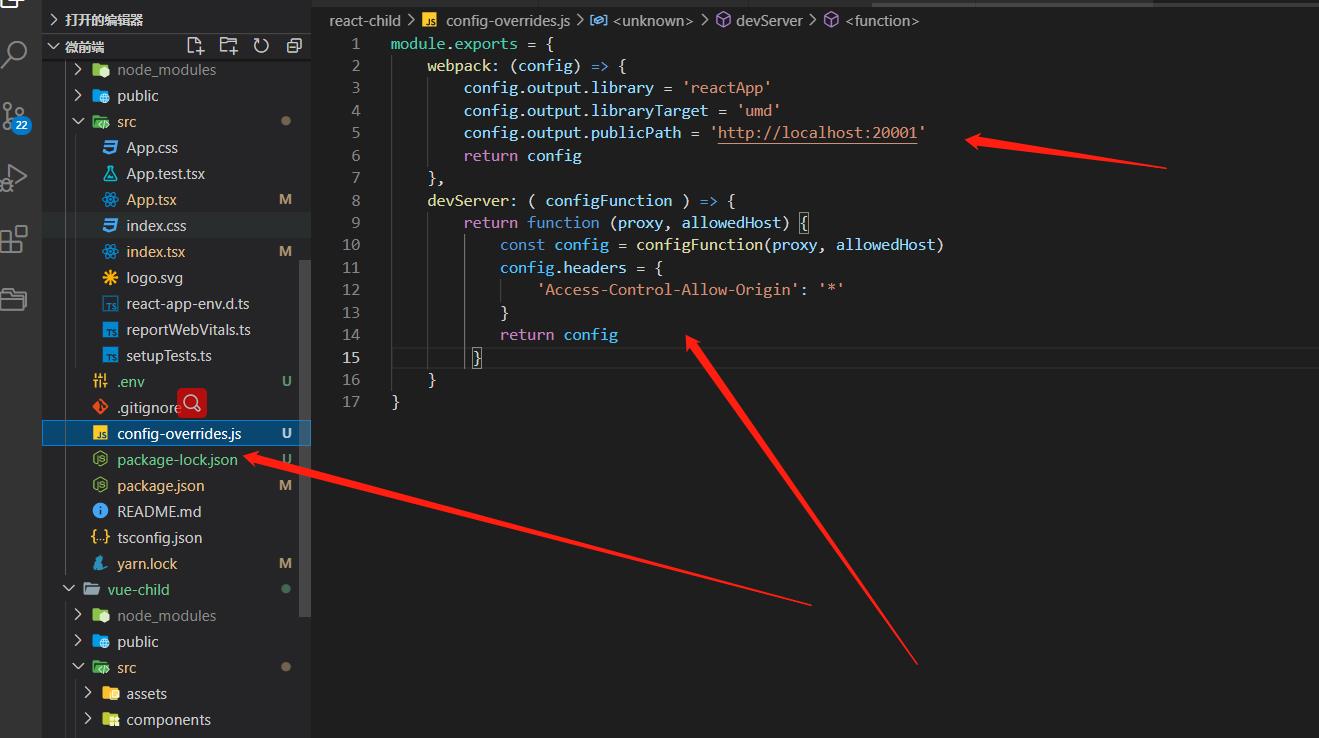Refresh the explorer tree

261,46
